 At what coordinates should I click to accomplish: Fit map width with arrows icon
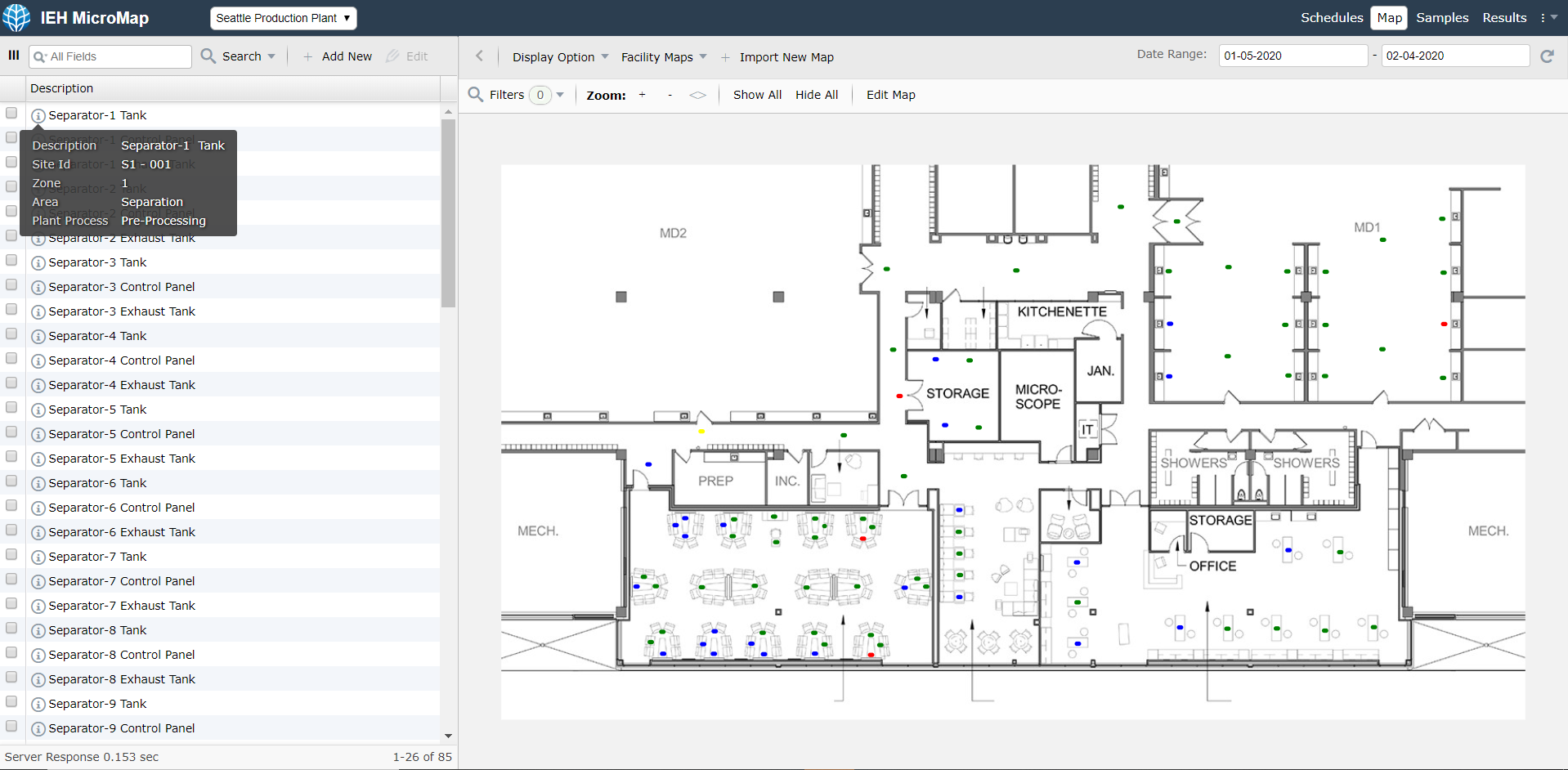tap(697, 95)
